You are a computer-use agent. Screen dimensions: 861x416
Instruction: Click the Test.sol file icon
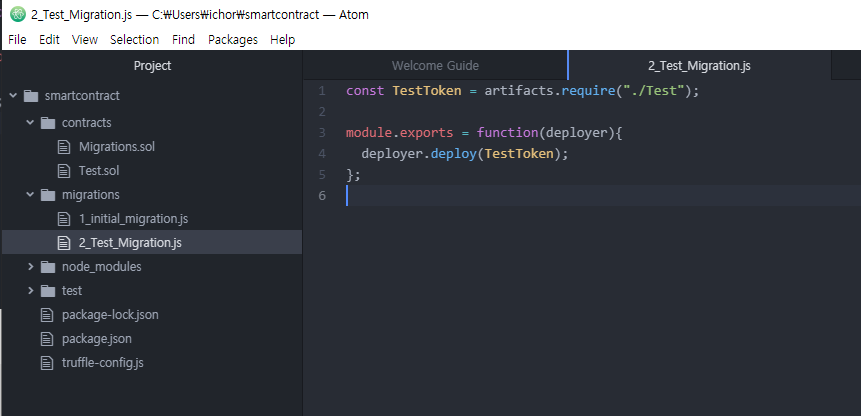tap(64, 171)
